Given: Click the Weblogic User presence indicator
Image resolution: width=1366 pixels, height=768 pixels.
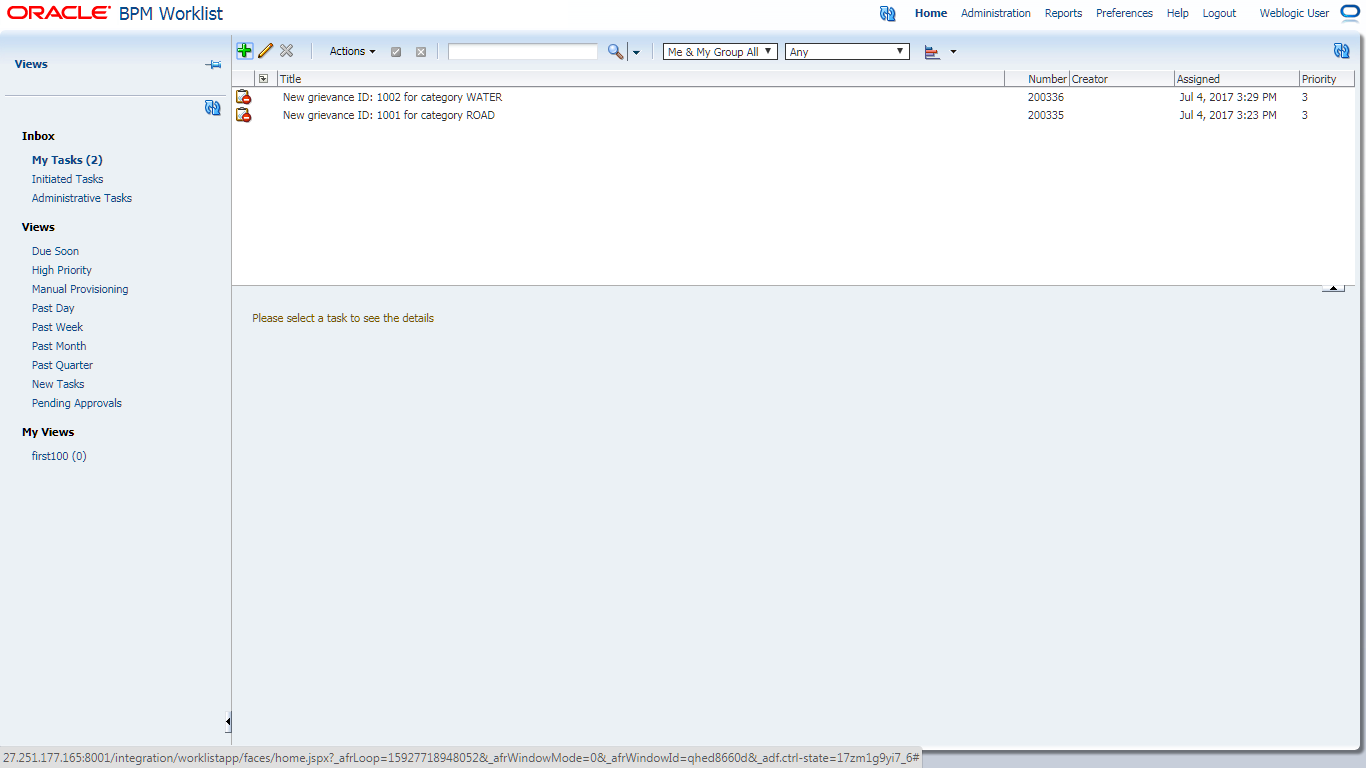Looking at the screenshot, I should [1350, 13].
